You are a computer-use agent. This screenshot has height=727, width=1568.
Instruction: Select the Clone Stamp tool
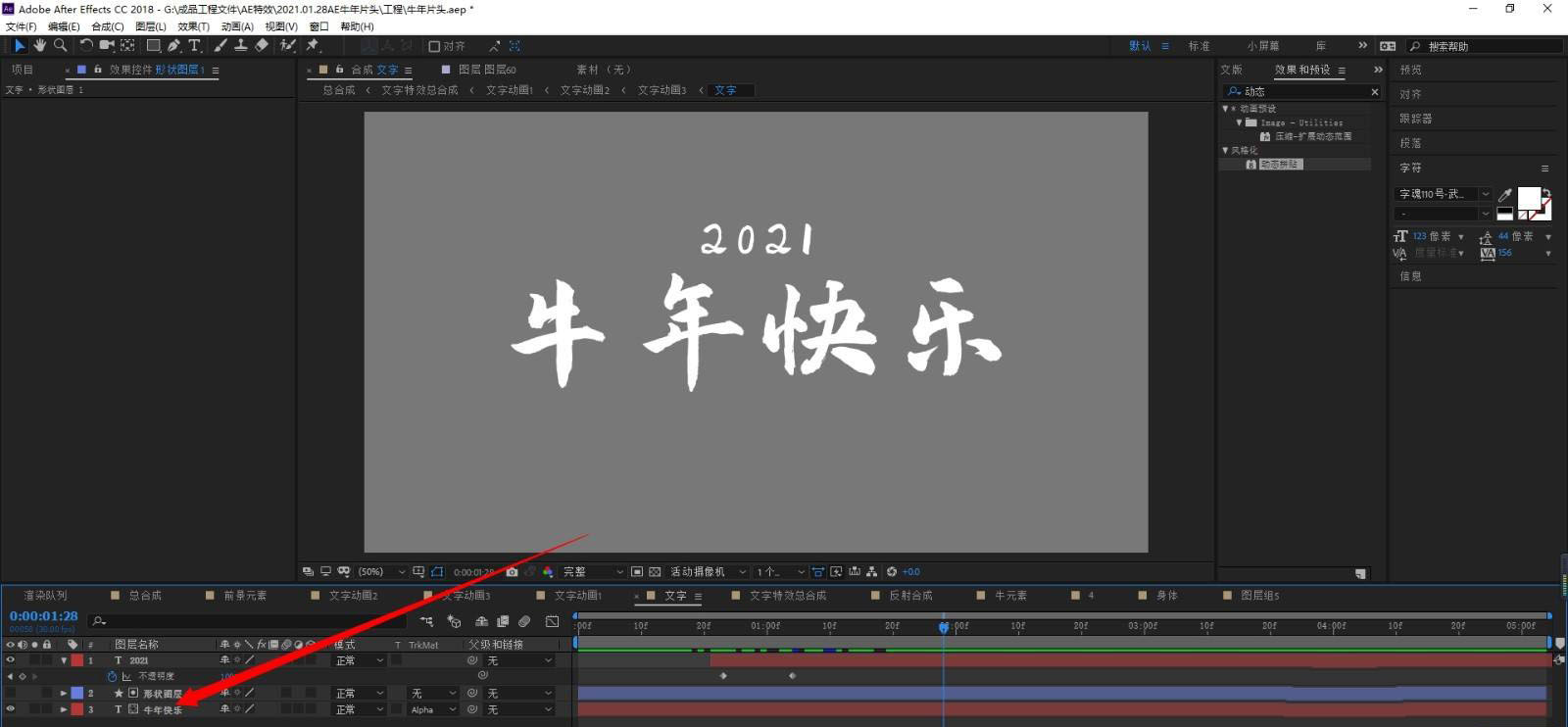240,45
